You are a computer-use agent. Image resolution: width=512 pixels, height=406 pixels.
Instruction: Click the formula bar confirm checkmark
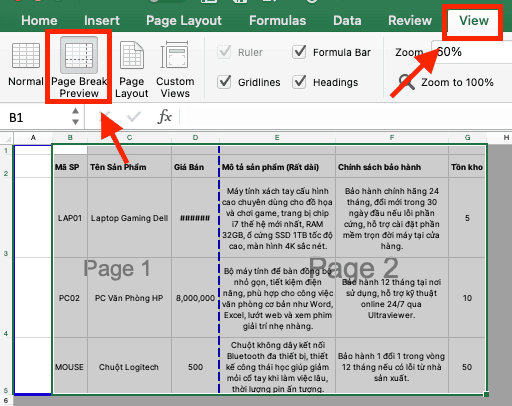coord(134,117)
